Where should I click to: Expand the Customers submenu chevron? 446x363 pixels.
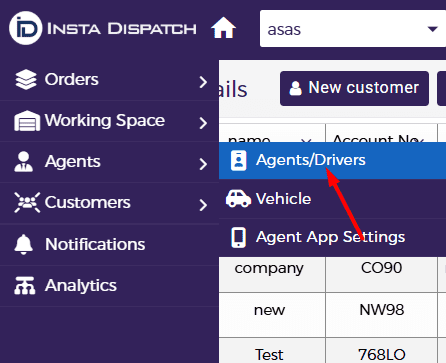[203, 205]
